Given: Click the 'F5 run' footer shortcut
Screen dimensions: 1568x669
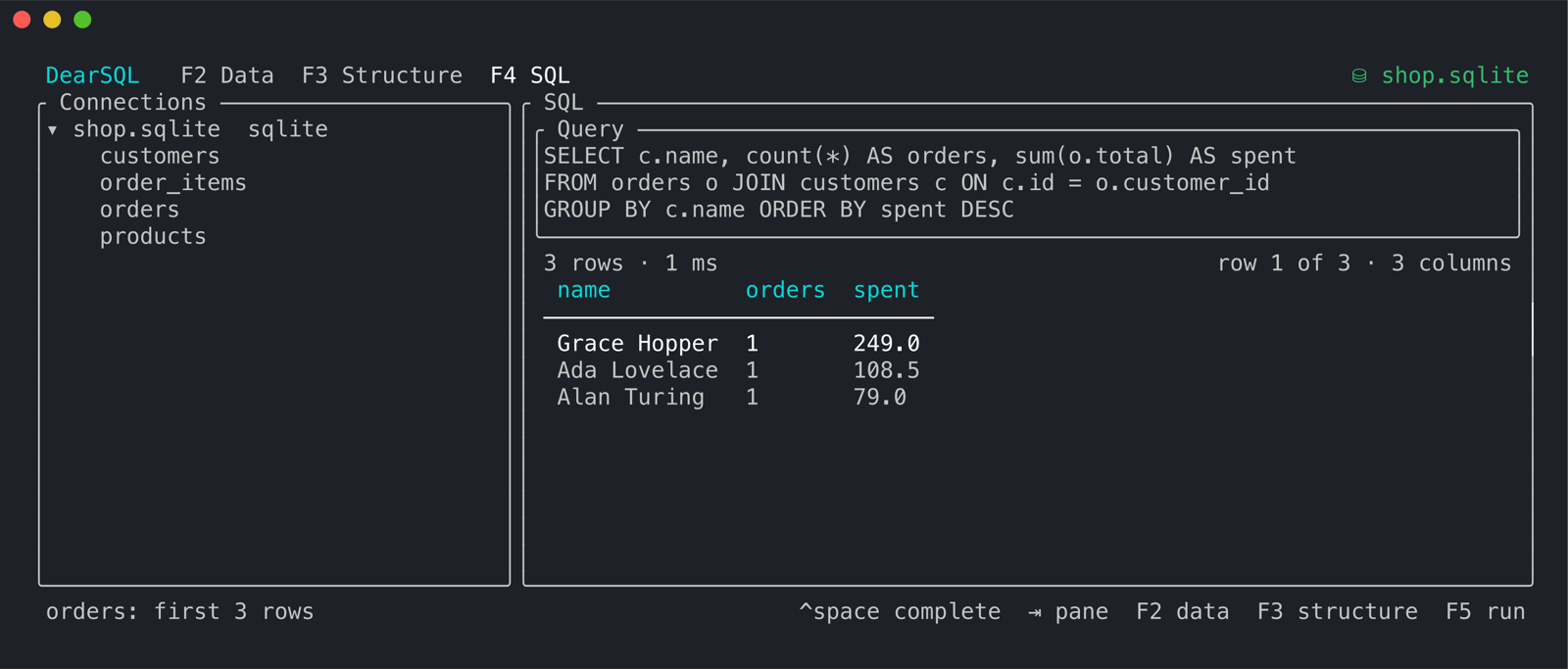Looking at the screenshot, I should 1486,611.
